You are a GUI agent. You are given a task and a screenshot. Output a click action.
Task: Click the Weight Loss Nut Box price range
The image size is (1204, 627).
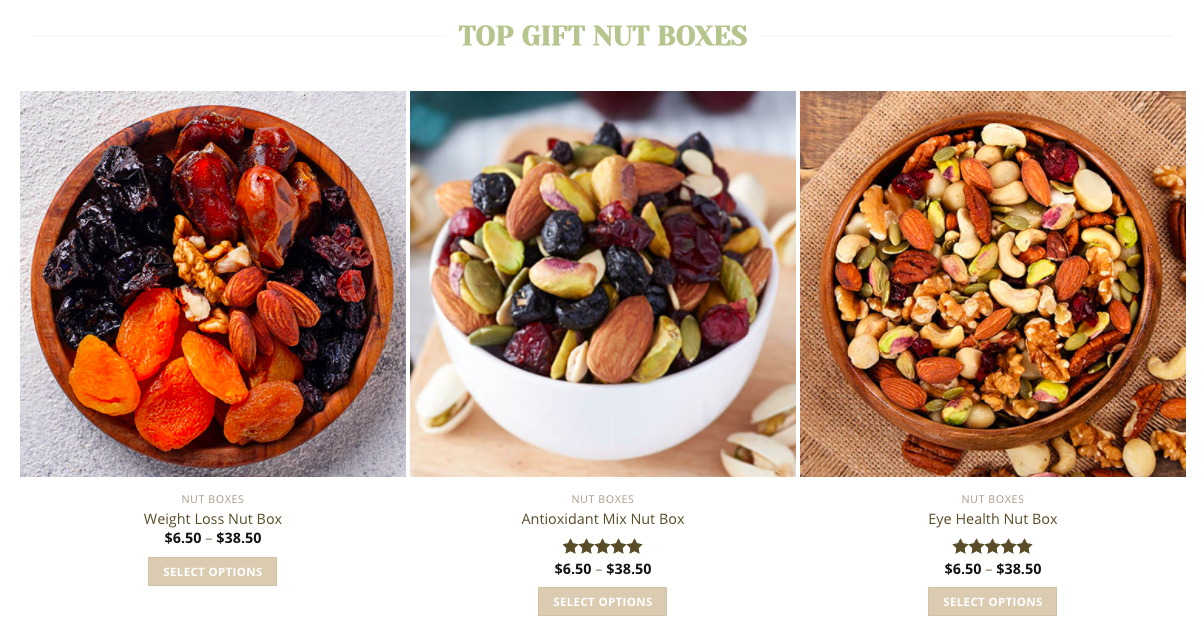(x=213, y=538)
